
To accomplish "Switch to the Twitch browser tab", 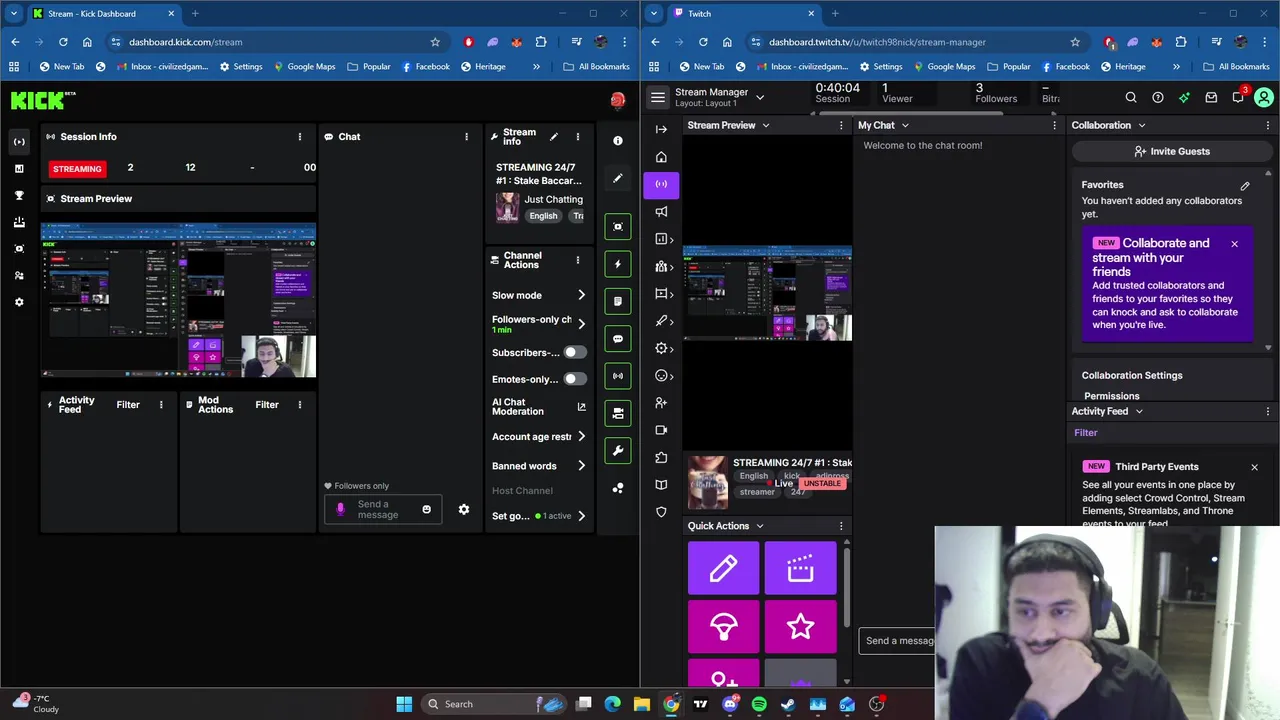I will pos(744,14).
